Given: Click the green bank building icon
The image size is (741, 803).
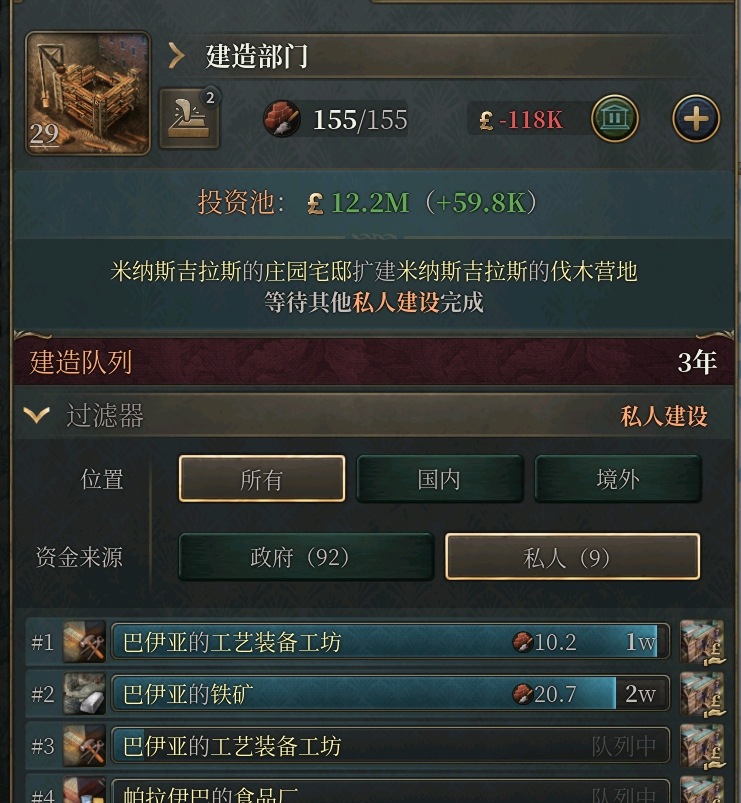Looking at the screenshot, I should coord(615,118).
